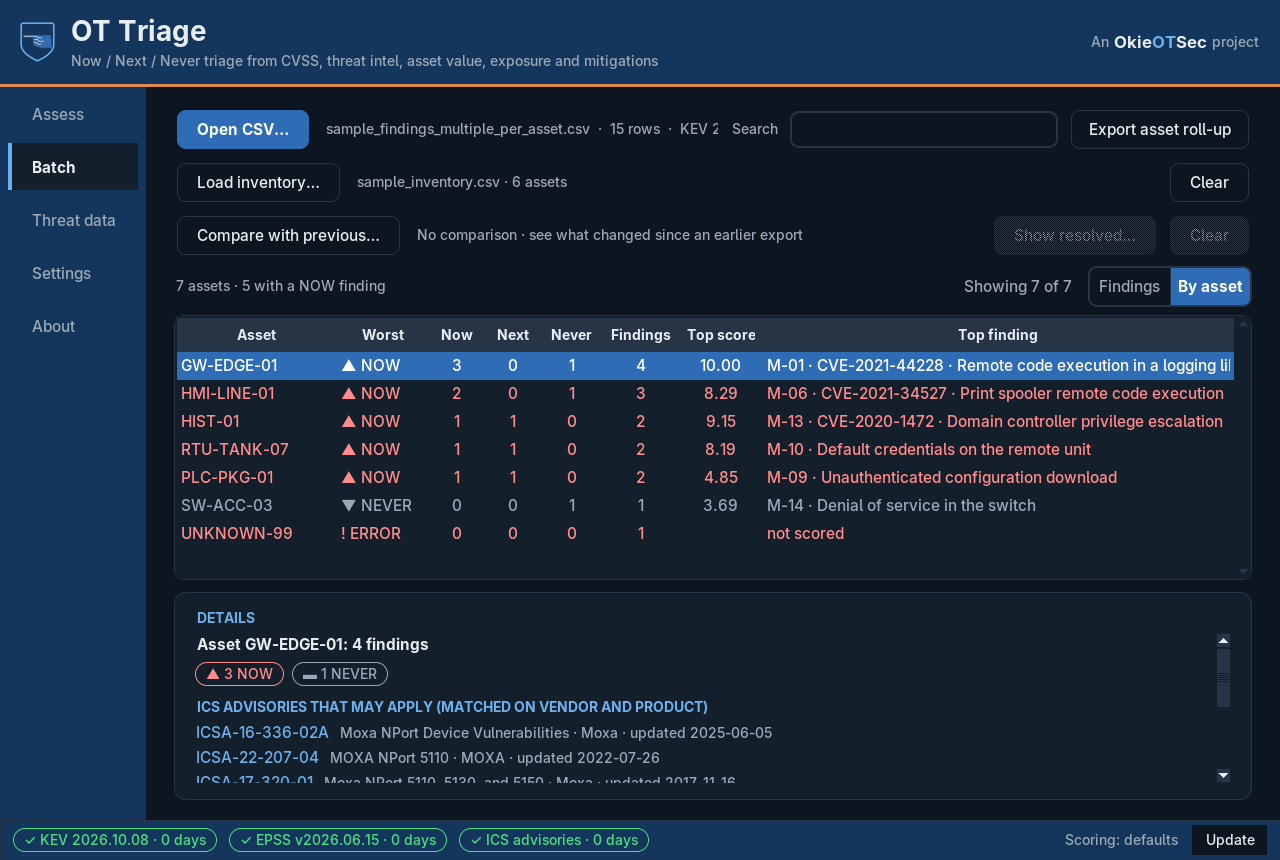This screenshot has height=860, width=1280.
Task: Click the details panel scroll-up arrow
Action: [1223, 640]
